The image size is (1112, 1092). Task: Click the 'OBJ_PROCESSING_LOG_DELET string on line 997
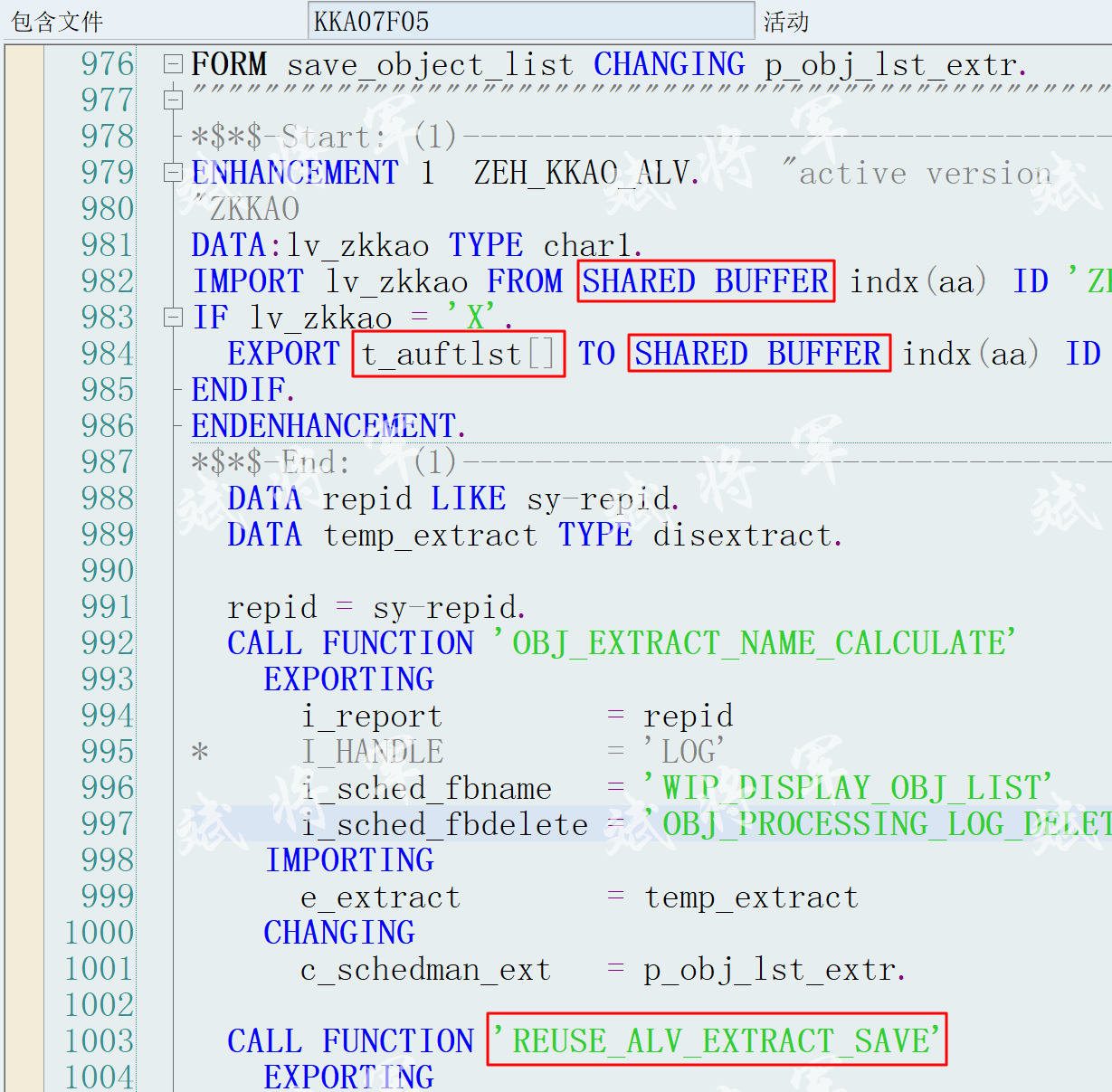click(878, 824)
